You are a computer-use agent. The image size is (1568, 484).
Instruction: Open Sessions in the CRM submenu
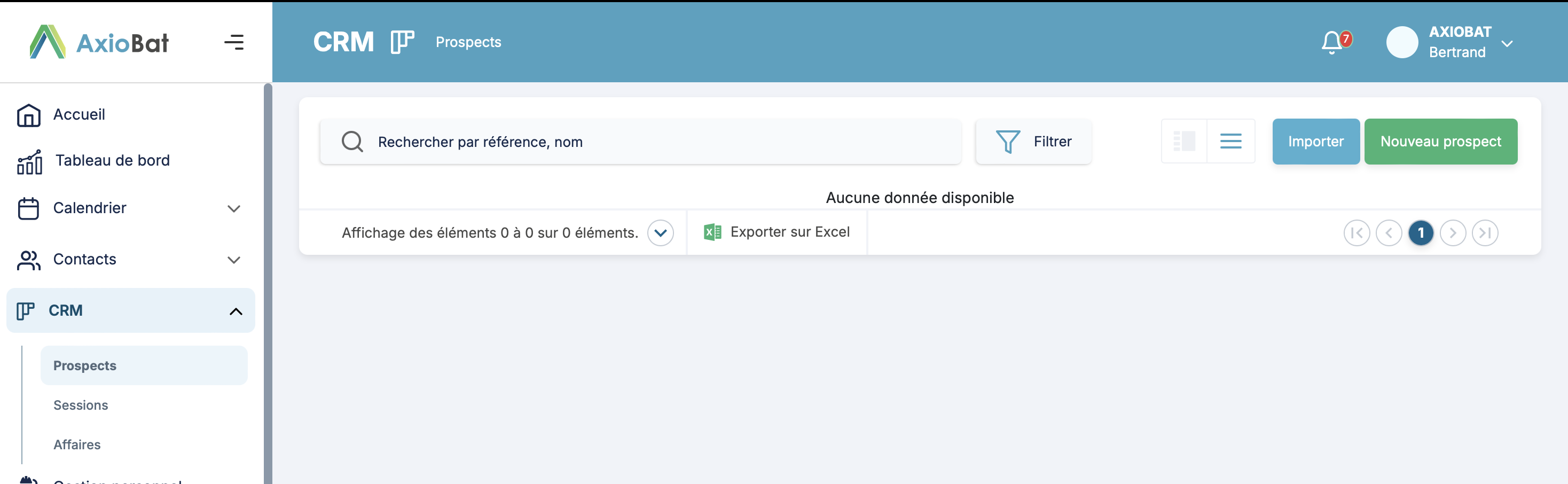coord(81,405)
